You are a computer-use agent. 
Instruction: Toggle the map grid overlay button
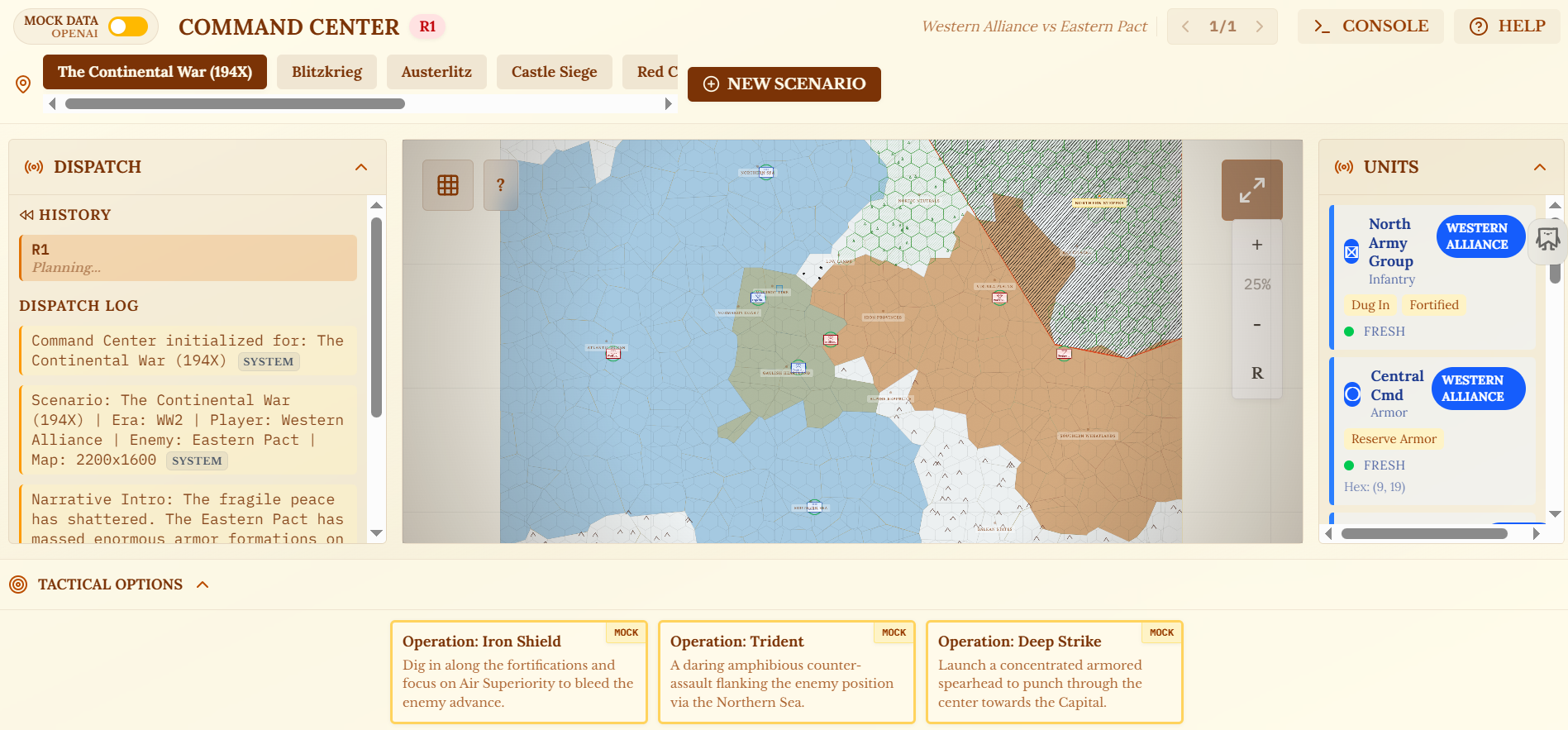point(448,185)
